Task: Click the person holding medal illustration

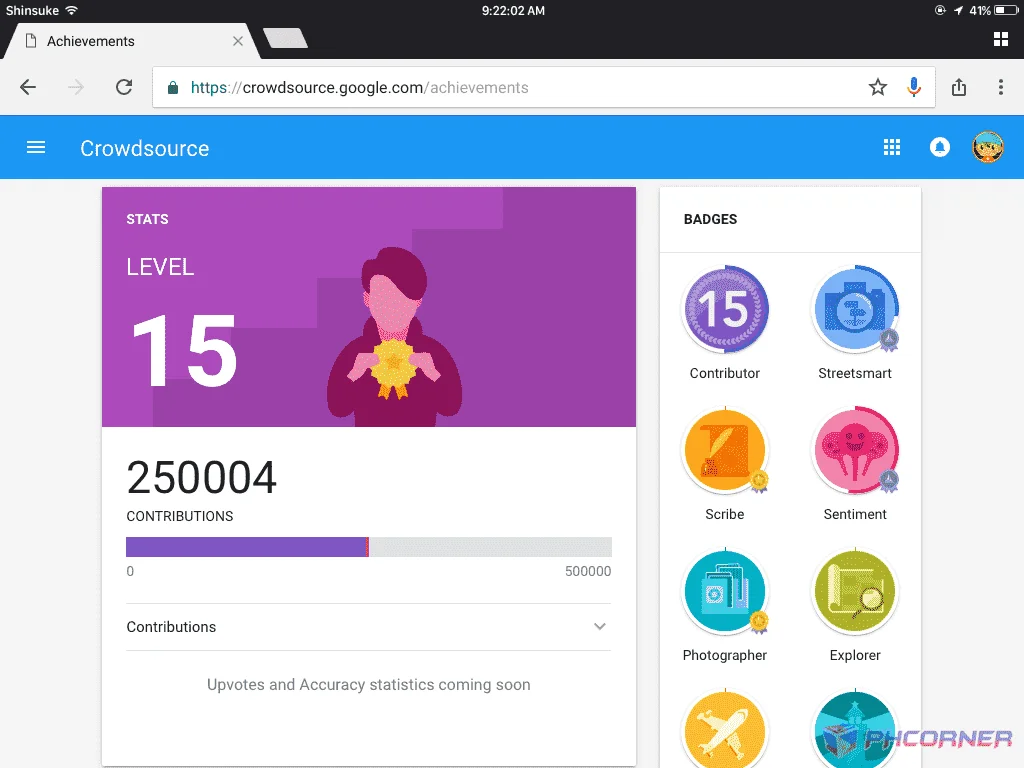Action: point(394,337)
